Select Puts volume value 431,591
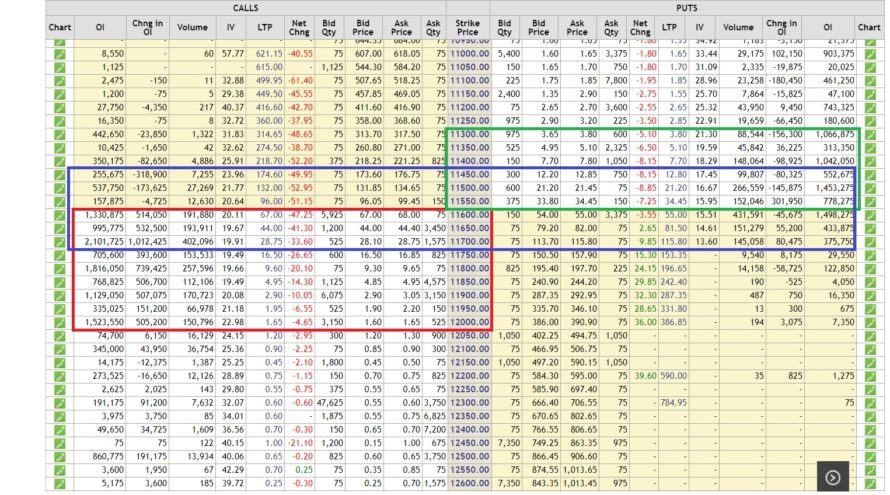Image resolution: width=890 pixels, height=495 pixels. (748, 215)
